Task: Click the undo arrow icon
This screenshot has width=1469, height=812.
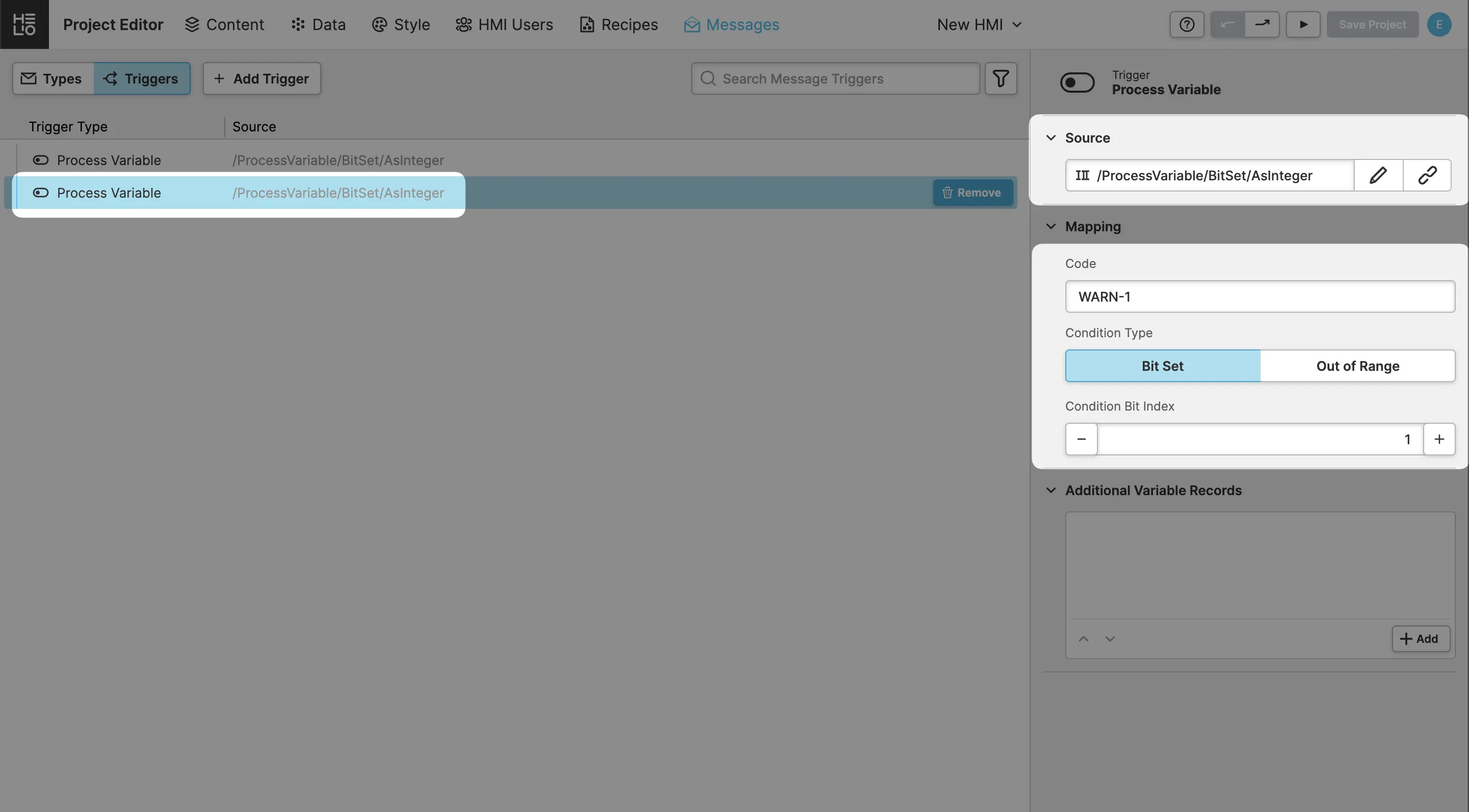Action: (1227, 24)
